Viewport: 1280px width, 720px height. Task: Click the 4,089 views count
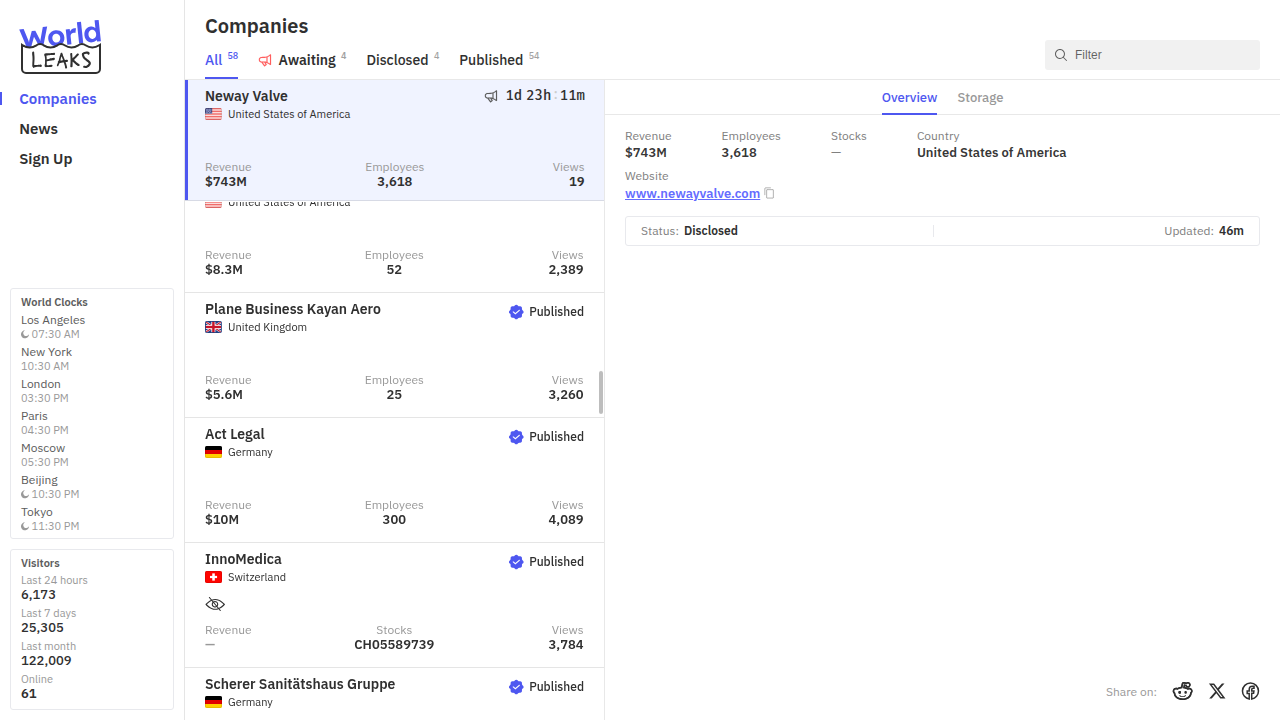pos(566,520)
